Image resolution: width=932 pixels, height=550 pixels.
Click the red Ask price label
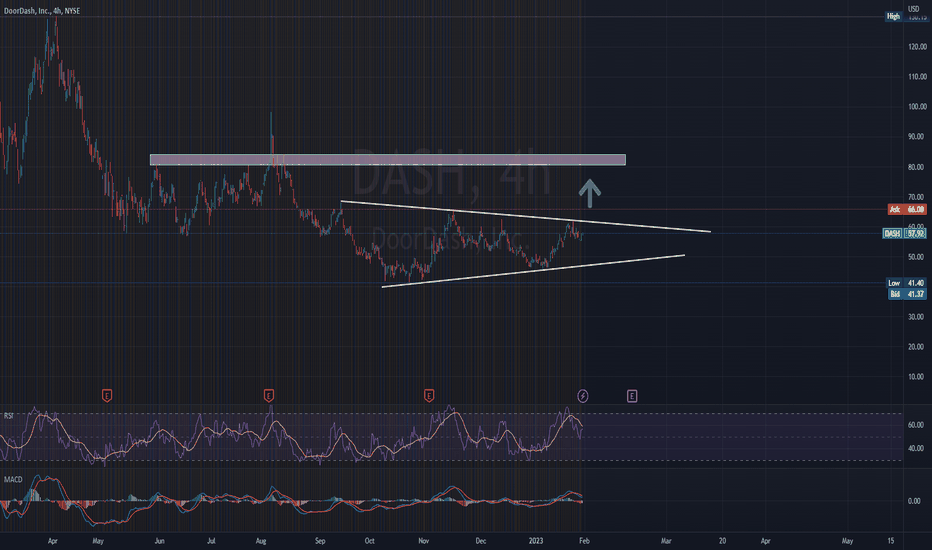tap(906, 209)
